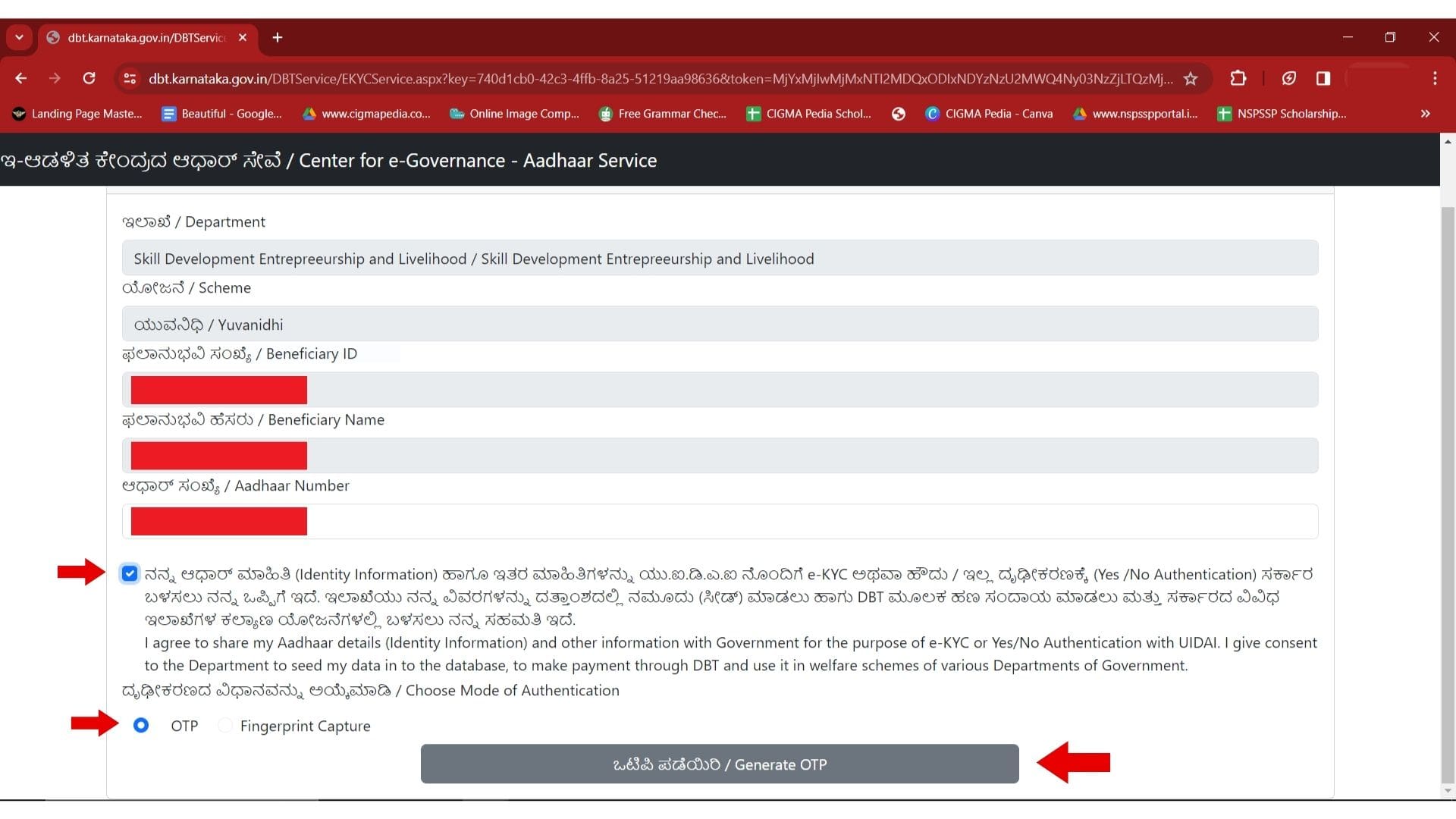Navigate back using the back arrow
This screenshot has width=1456, height=819.
20,78
